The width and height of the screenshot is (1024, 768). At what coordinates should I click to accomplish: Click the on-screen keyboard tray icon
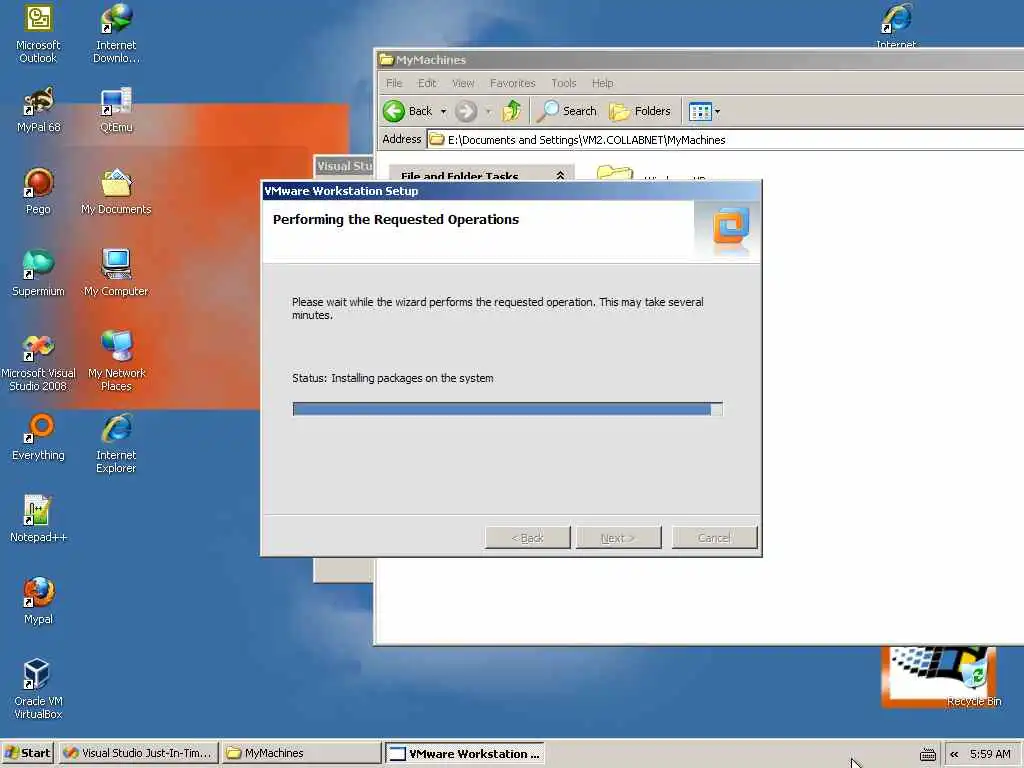pos(927,755)
